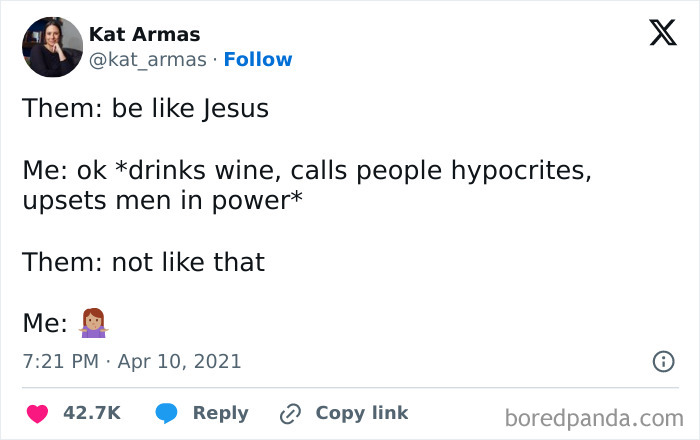Click the Apr 10, 2021 date
Image resolution: width=700 pixels, height=440 pixels.
click(181, 361)
